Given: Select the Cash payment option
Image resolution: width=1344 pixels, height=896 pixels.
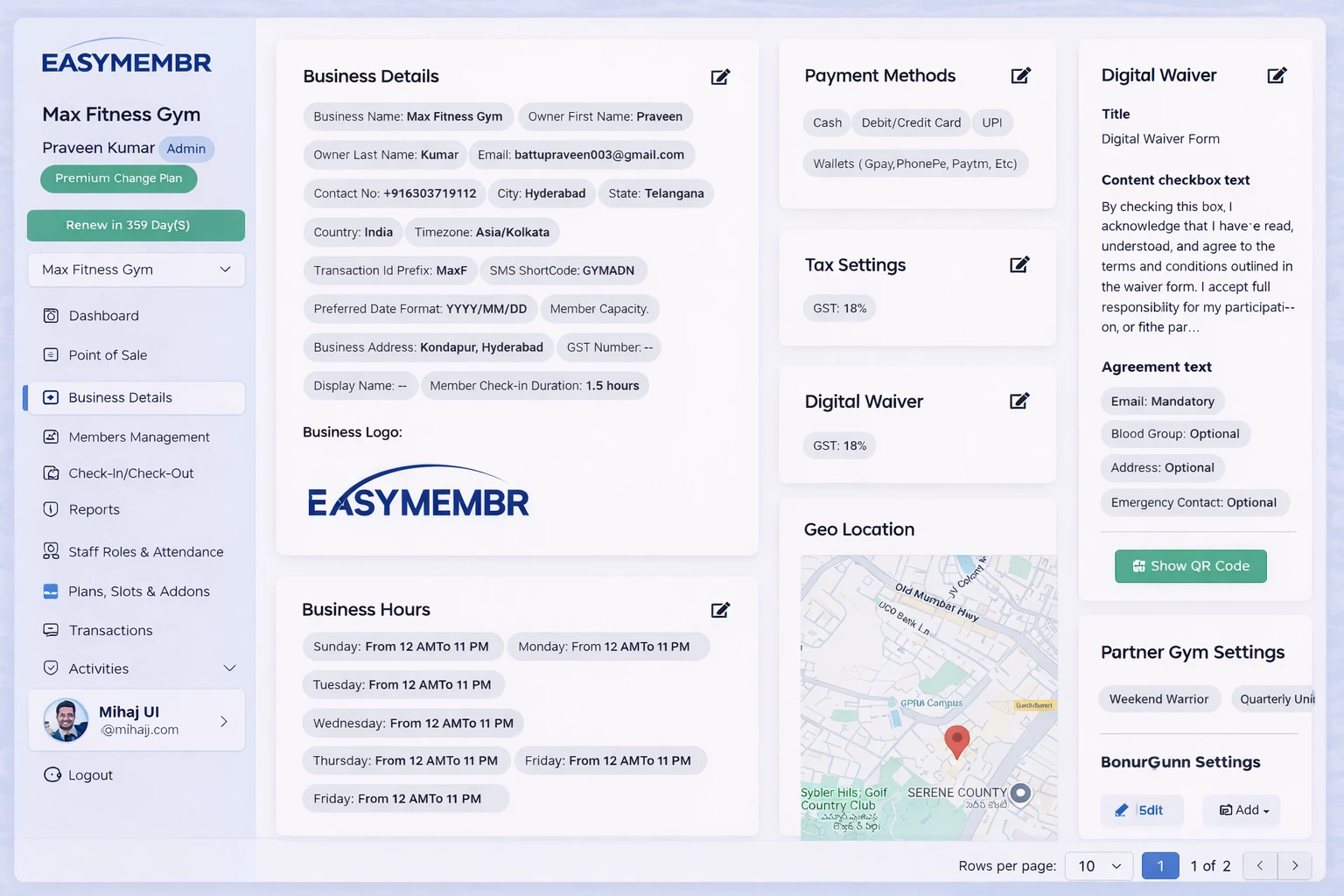Looking at the screenshot, I should (825, 122).
